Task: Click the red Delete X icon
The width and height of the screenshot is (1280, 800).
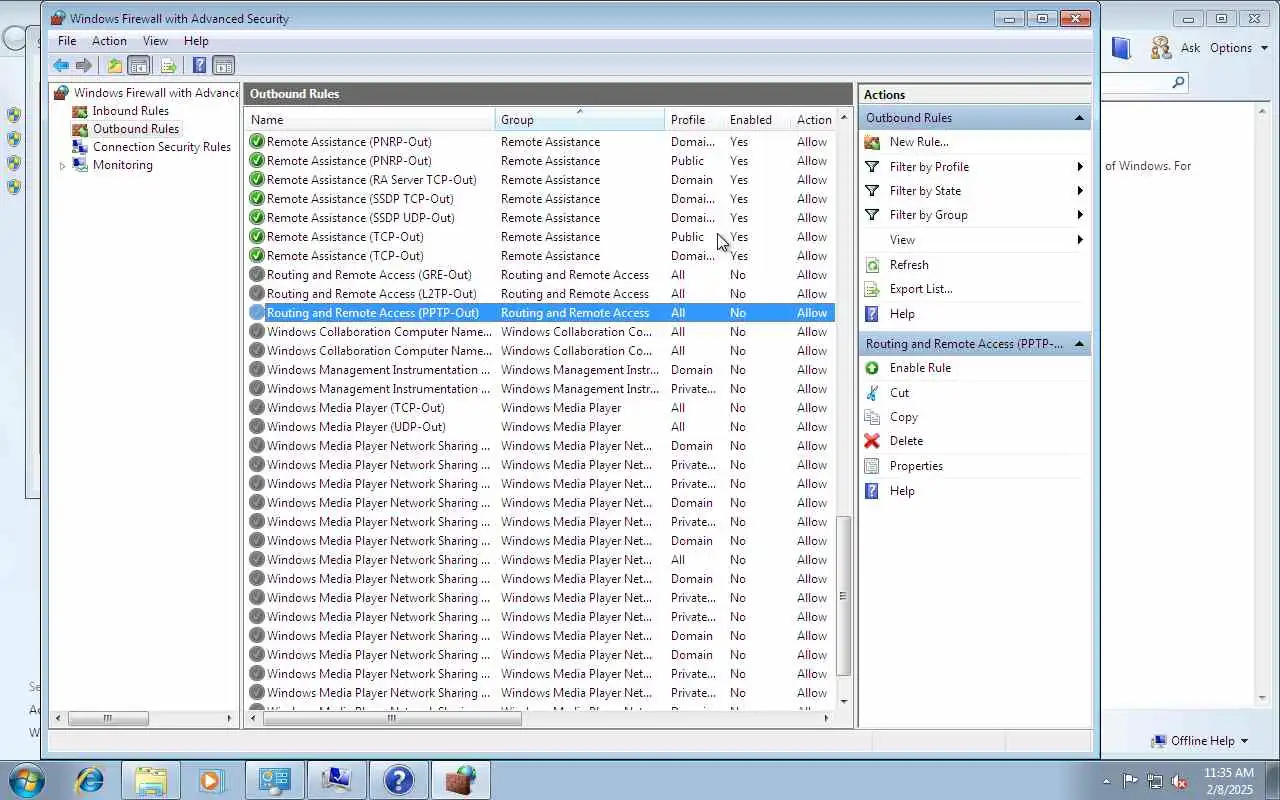Action: pyautogui.click(x=872, y=441)
